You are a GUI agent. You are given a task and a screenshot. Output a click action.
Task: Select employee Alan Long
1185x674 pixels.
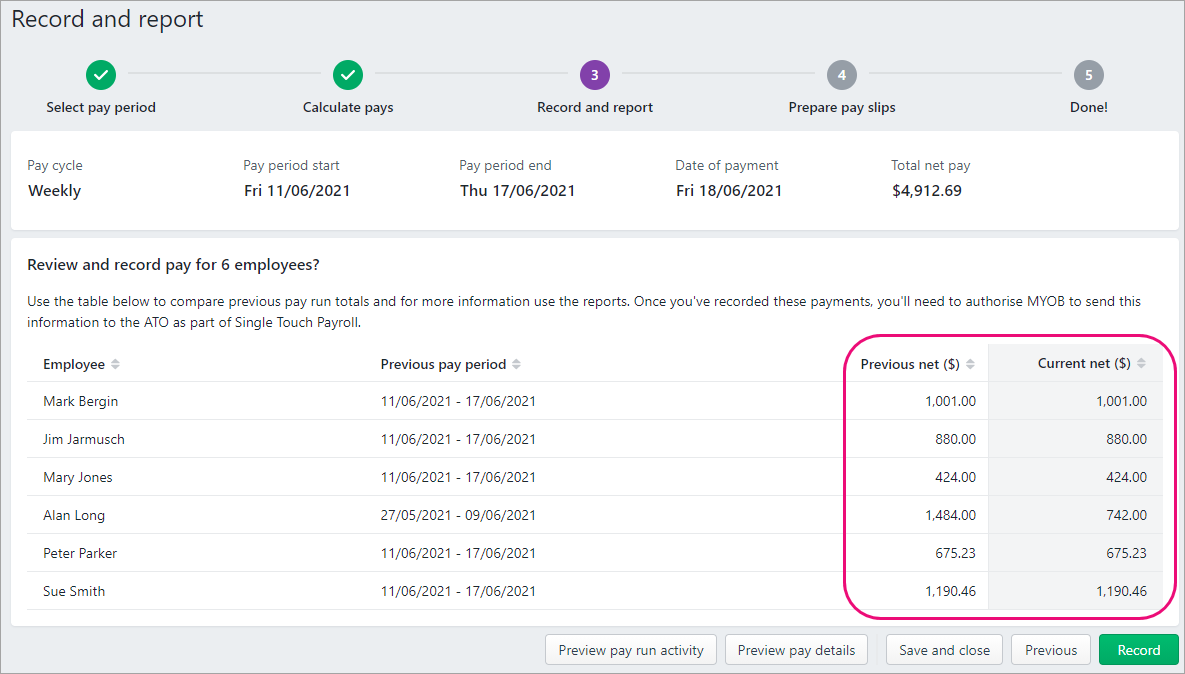pyautogui.click(x=73, y=515)
